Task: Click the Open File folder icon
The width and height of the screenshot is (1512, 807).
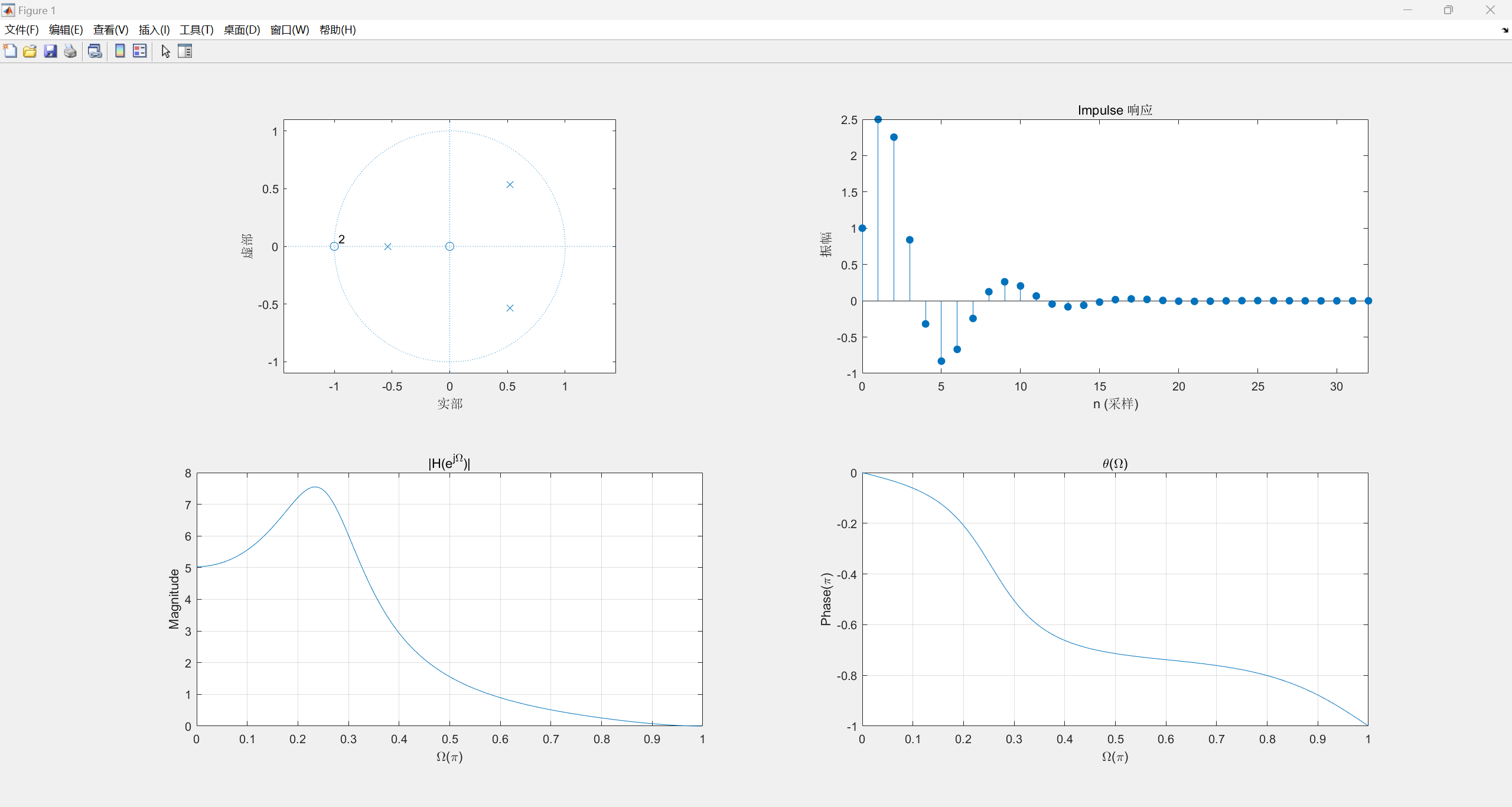Action: click(30, 51)
